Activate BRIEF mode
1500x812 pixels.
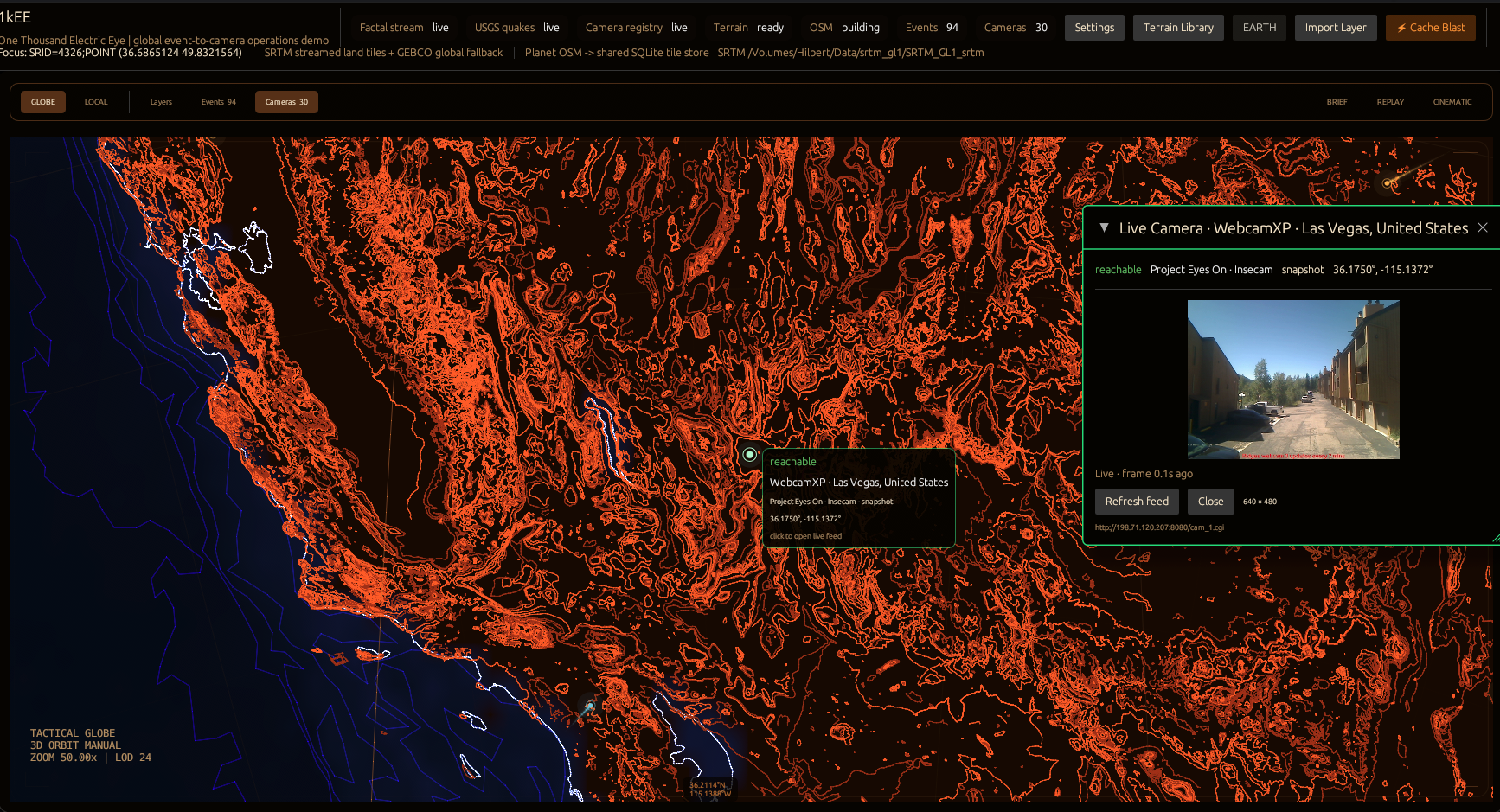point(1337,102)
